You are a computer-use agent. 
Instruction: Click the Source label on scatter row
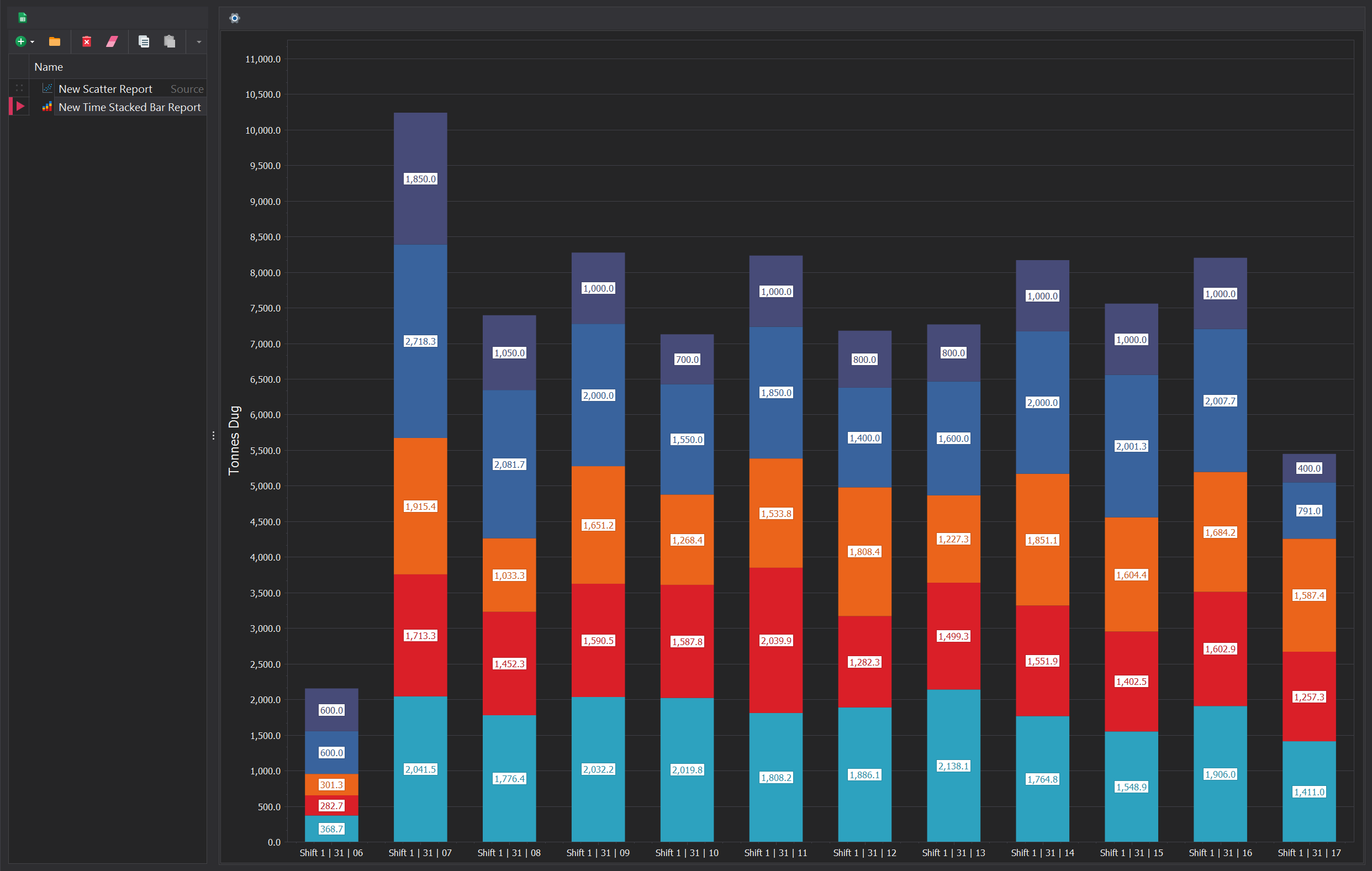click(x=187, y=89)
